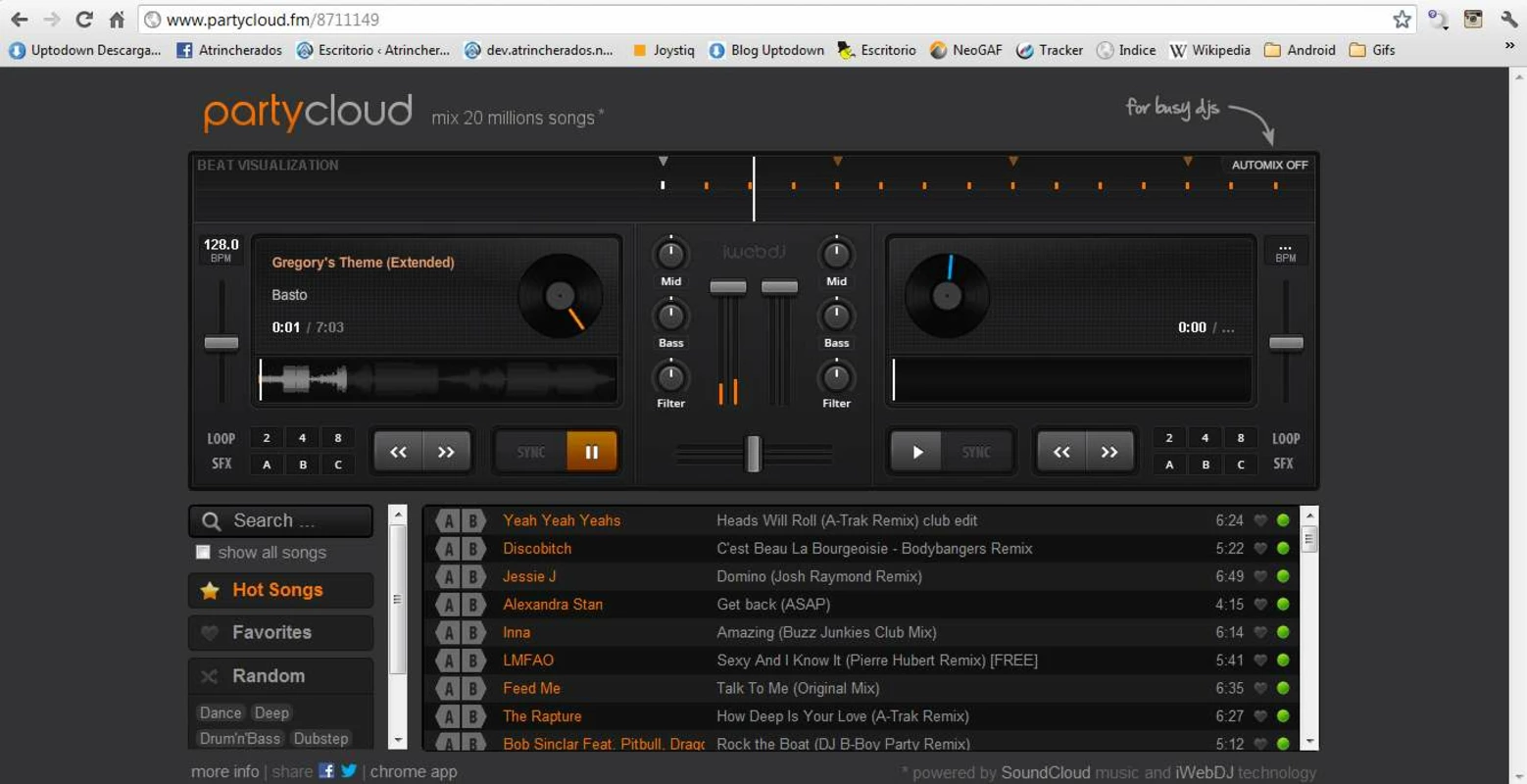Load LMFAO track to deck B
The image size is (1527, 784).
pyautogui.click(x=473, y=661)
